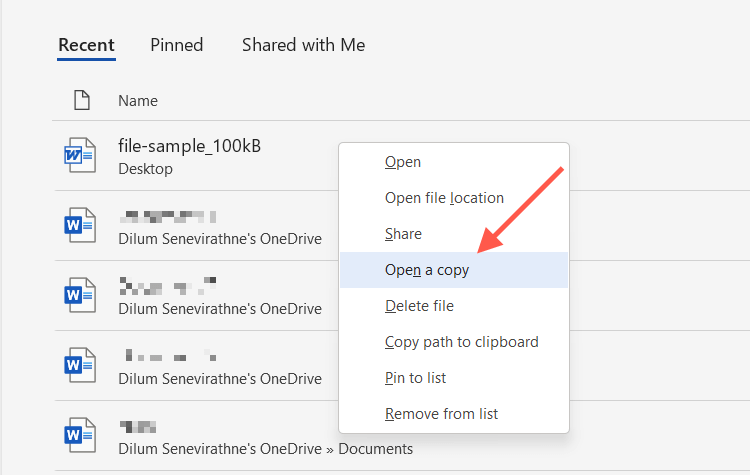Choose Open a copy menu entry
750x475 pixels.
tap(427, 270)
